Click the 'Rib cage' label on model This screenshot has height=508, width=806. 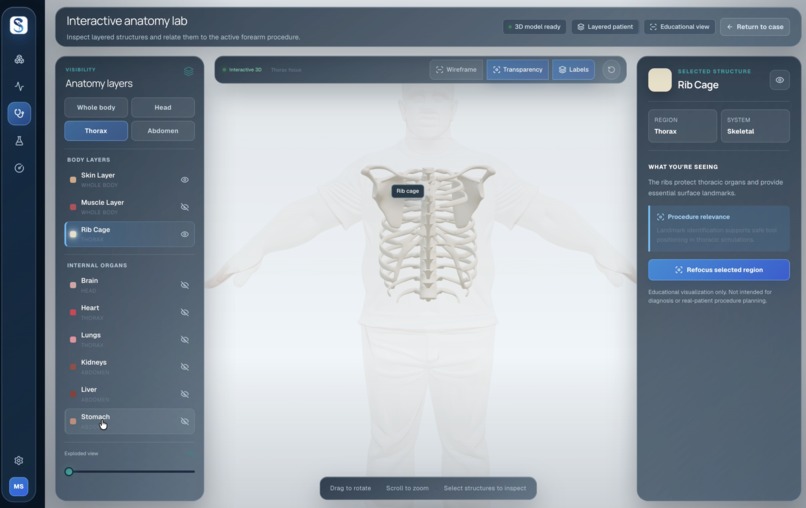tap(408, 191)
